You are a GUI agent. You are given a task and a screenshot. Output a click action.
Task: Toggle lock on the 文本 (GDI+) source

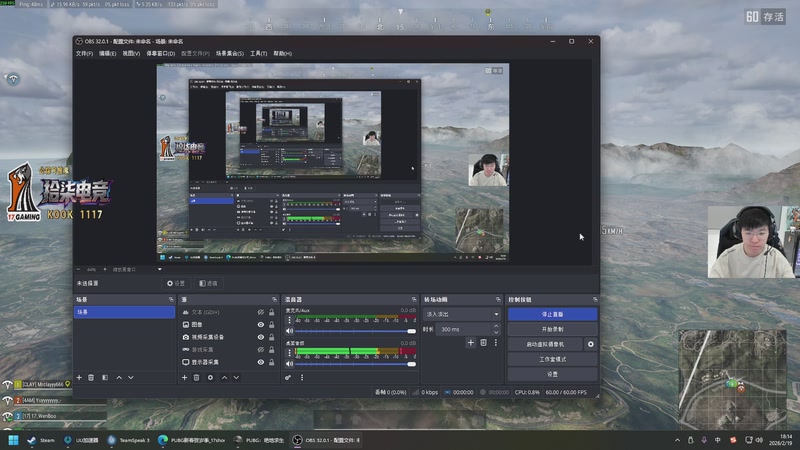pos(271,312)
